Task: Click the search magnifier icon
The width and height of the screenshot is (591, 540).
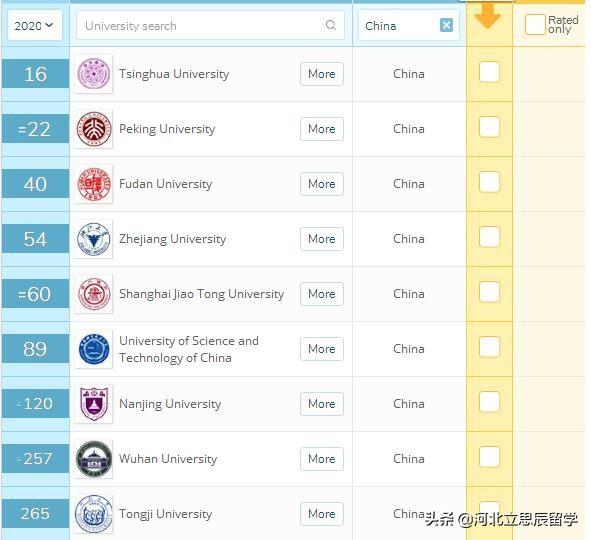Action: pyautogui.click(x=331, y=25)
